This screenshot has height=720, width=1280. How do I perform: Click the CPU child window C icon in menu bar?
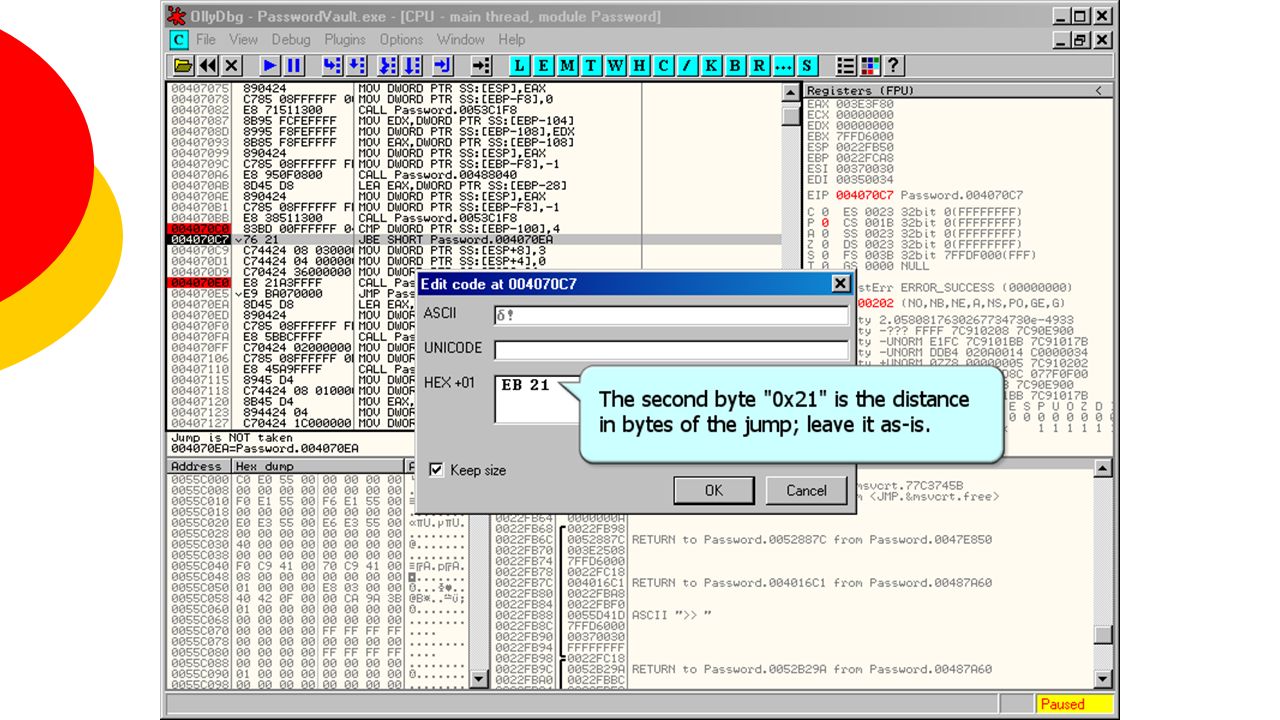pyautogui.click(x=178, y=40)
